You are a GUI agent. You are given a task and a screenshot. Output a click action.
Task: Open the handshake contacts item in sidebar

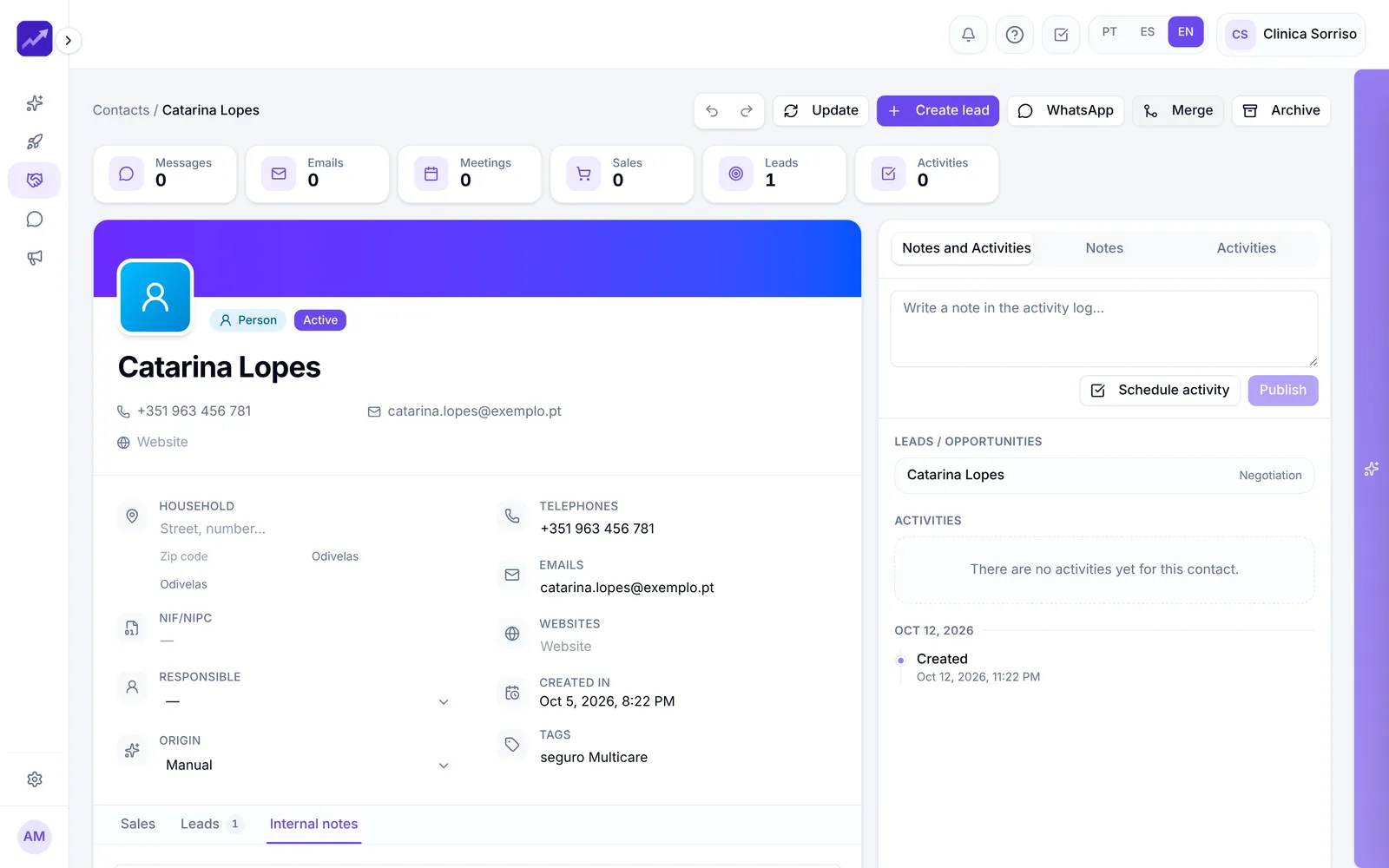point(35,180)
